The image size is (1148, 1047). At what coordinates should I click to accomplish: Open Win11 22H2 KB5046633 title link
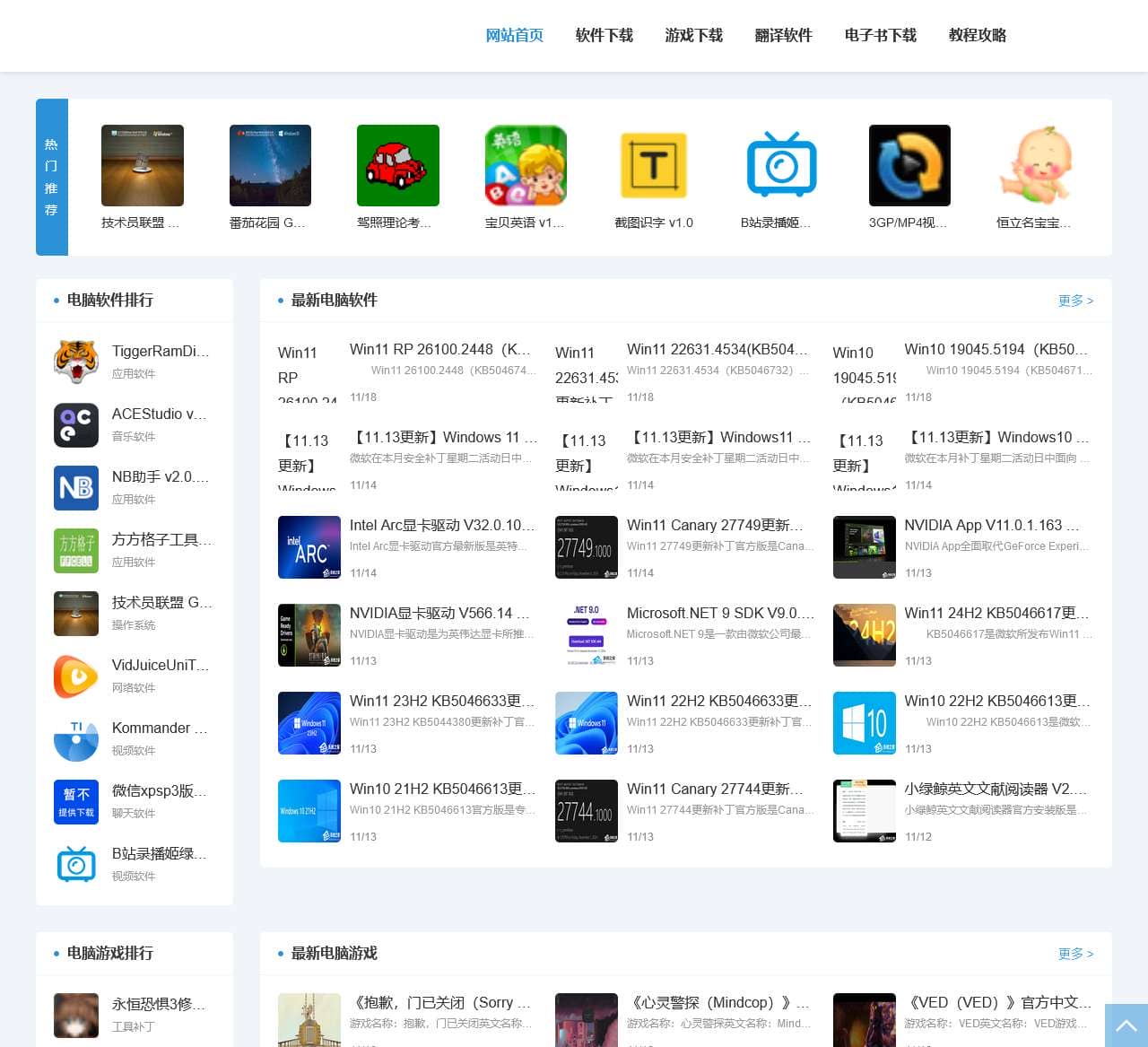click(x=719, y=701)
